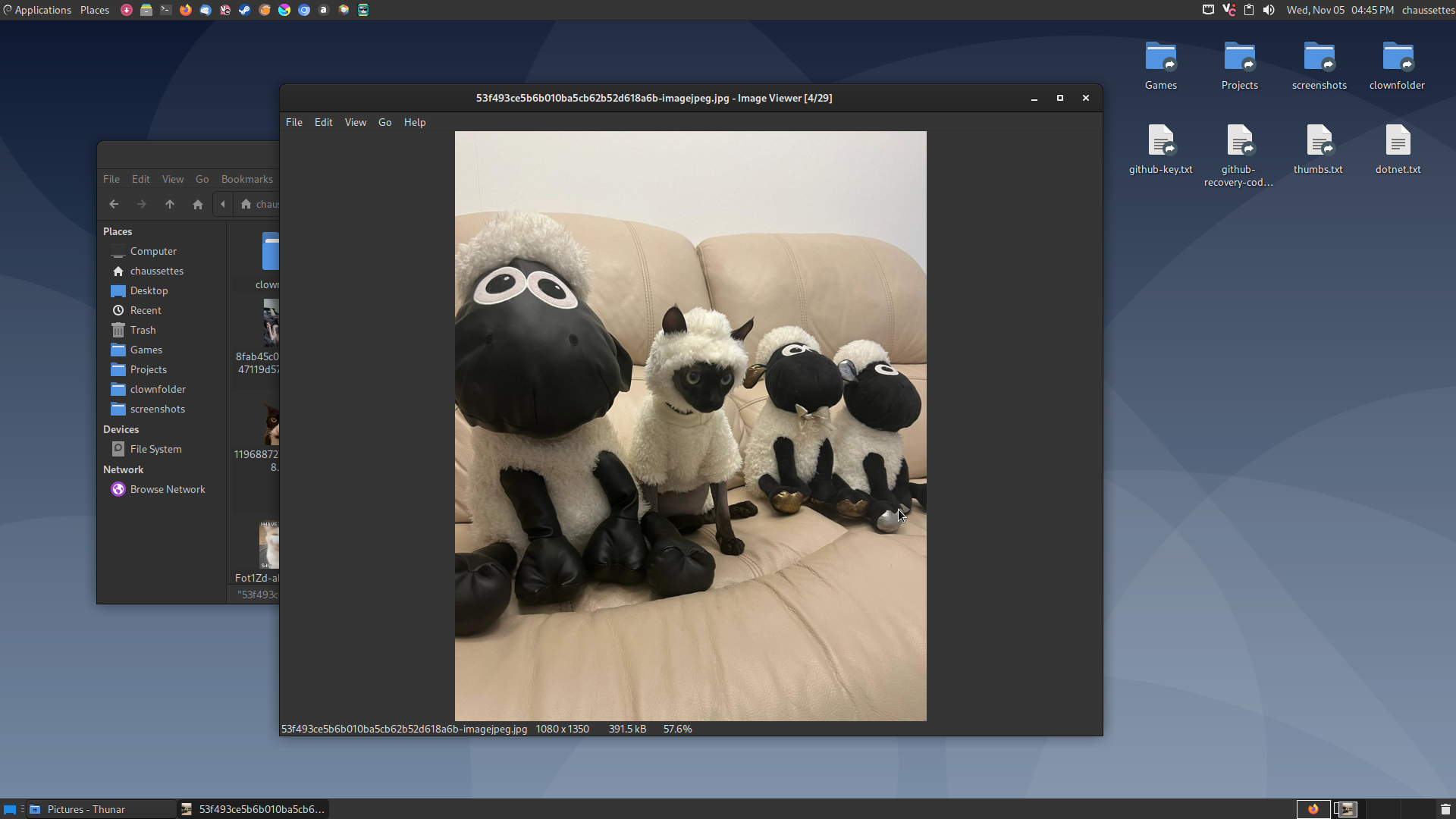This screenshot has width=1456, height=819.
Task: Go to the parent folder with the up arrow
Action: tap(170, 204)
